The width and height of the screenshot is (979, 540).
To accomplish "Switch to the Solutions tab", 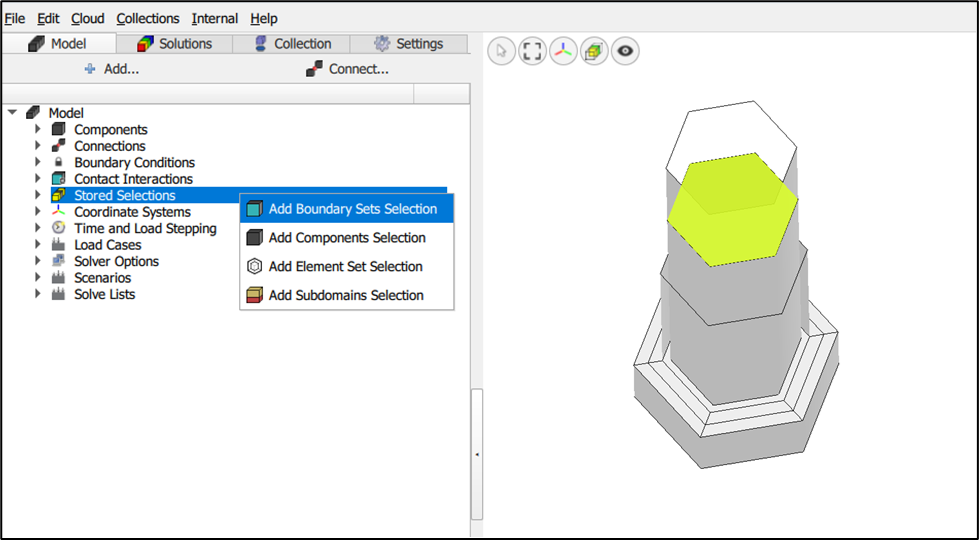I will 175,44.
